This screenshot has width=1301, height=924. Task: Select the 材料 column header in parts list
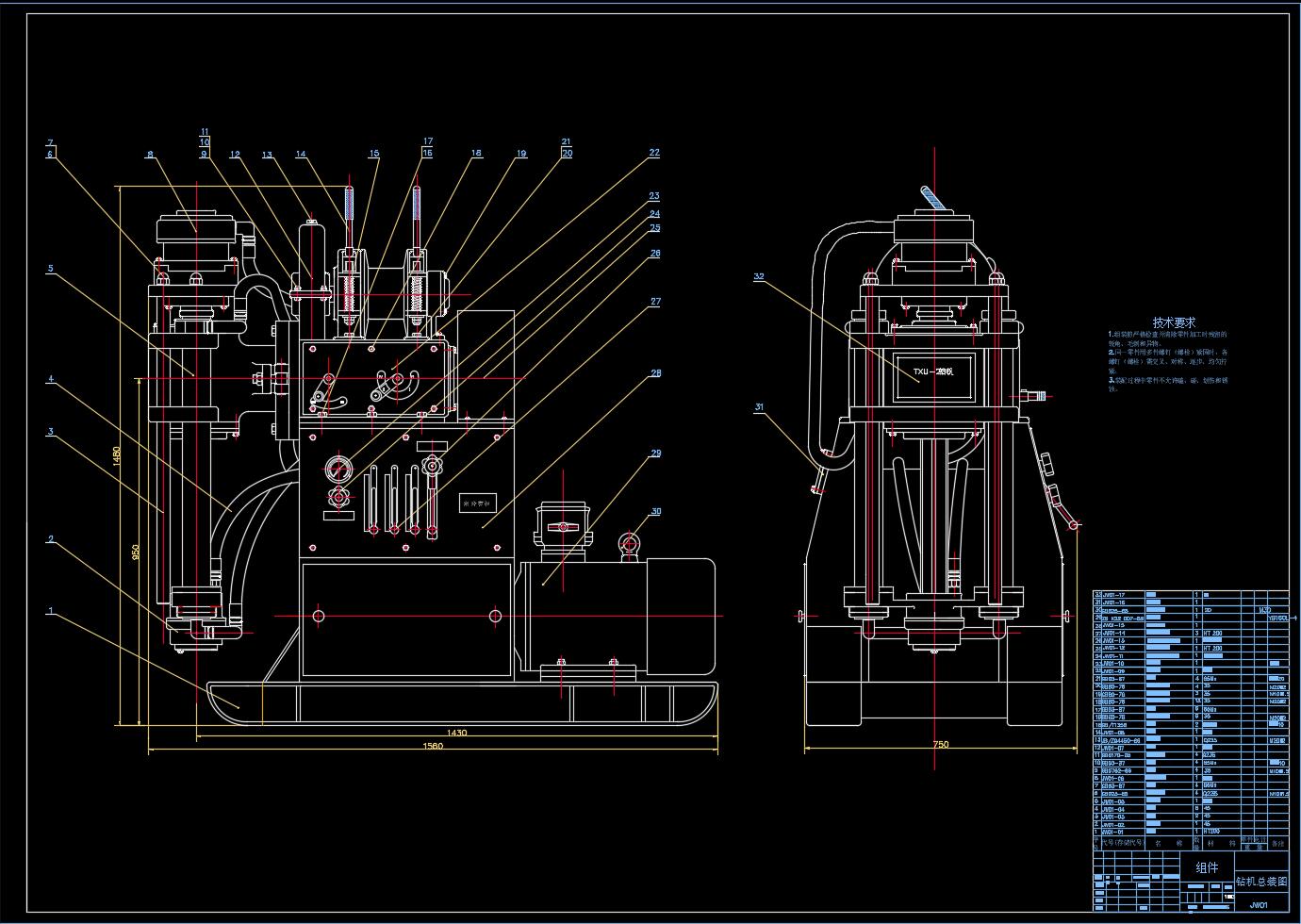click(x=1220, y=844)
